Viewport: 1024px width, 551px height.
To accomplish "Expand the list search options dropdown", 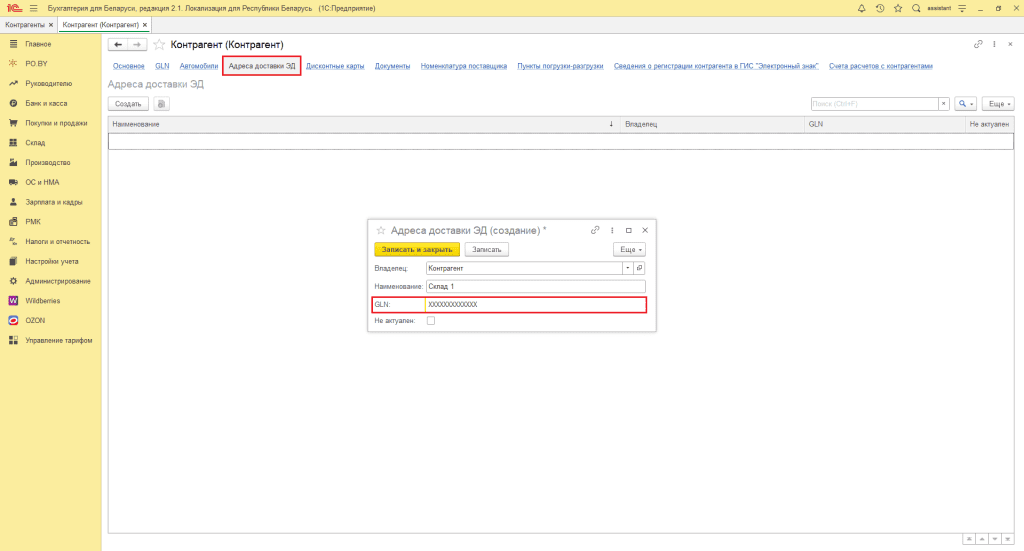I will point(965,104).
